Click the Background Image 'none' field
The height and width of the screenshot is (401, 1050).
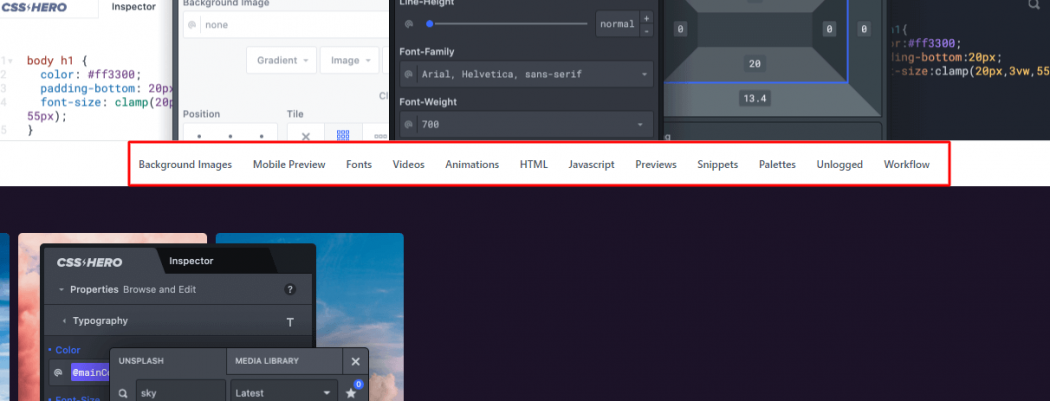pos(286,25)
